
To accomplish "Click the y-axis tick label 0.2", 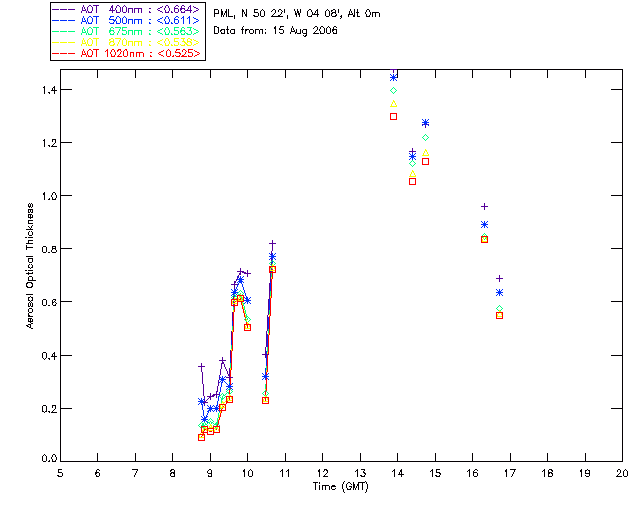I will [49, 409].
